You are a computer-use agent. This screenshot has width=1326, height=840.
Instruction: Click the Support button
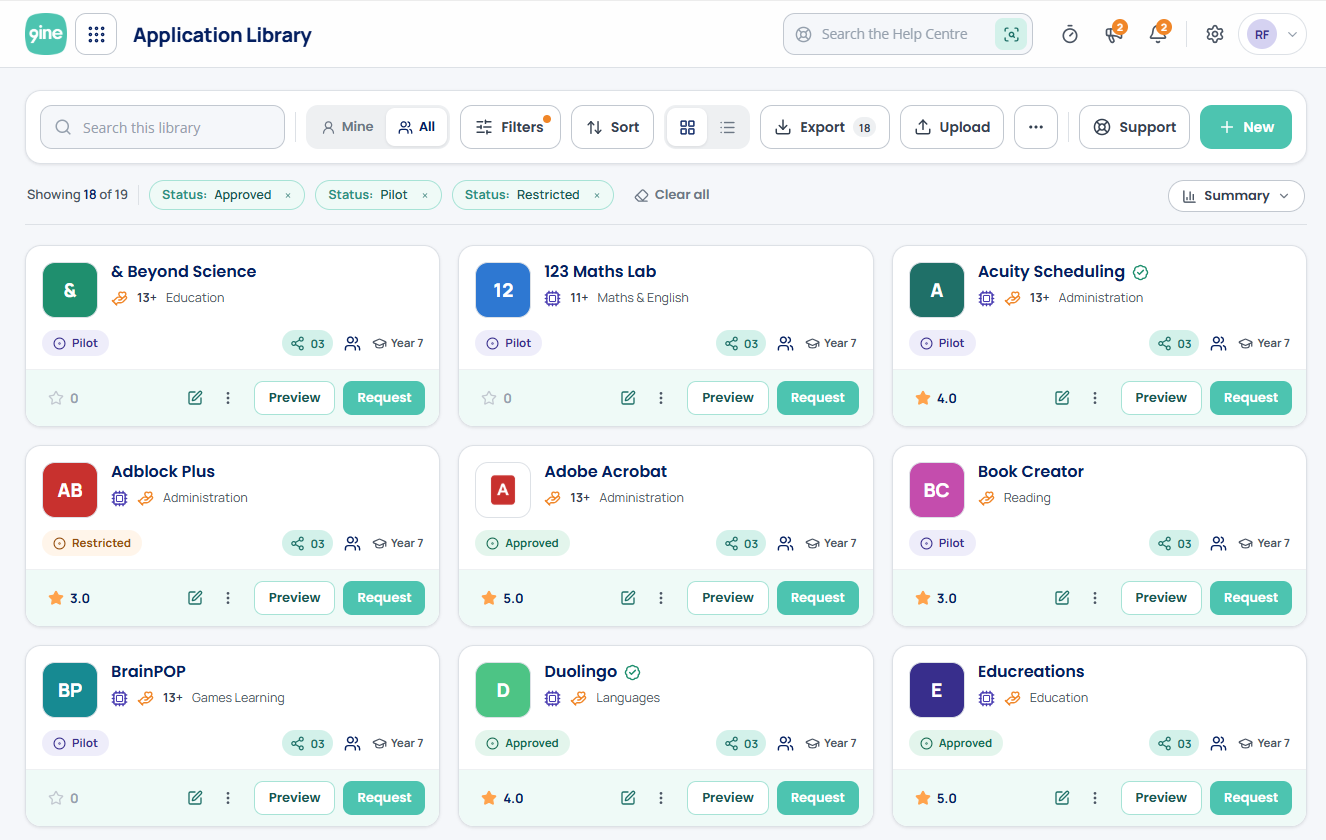click(x=1134, y=127)
